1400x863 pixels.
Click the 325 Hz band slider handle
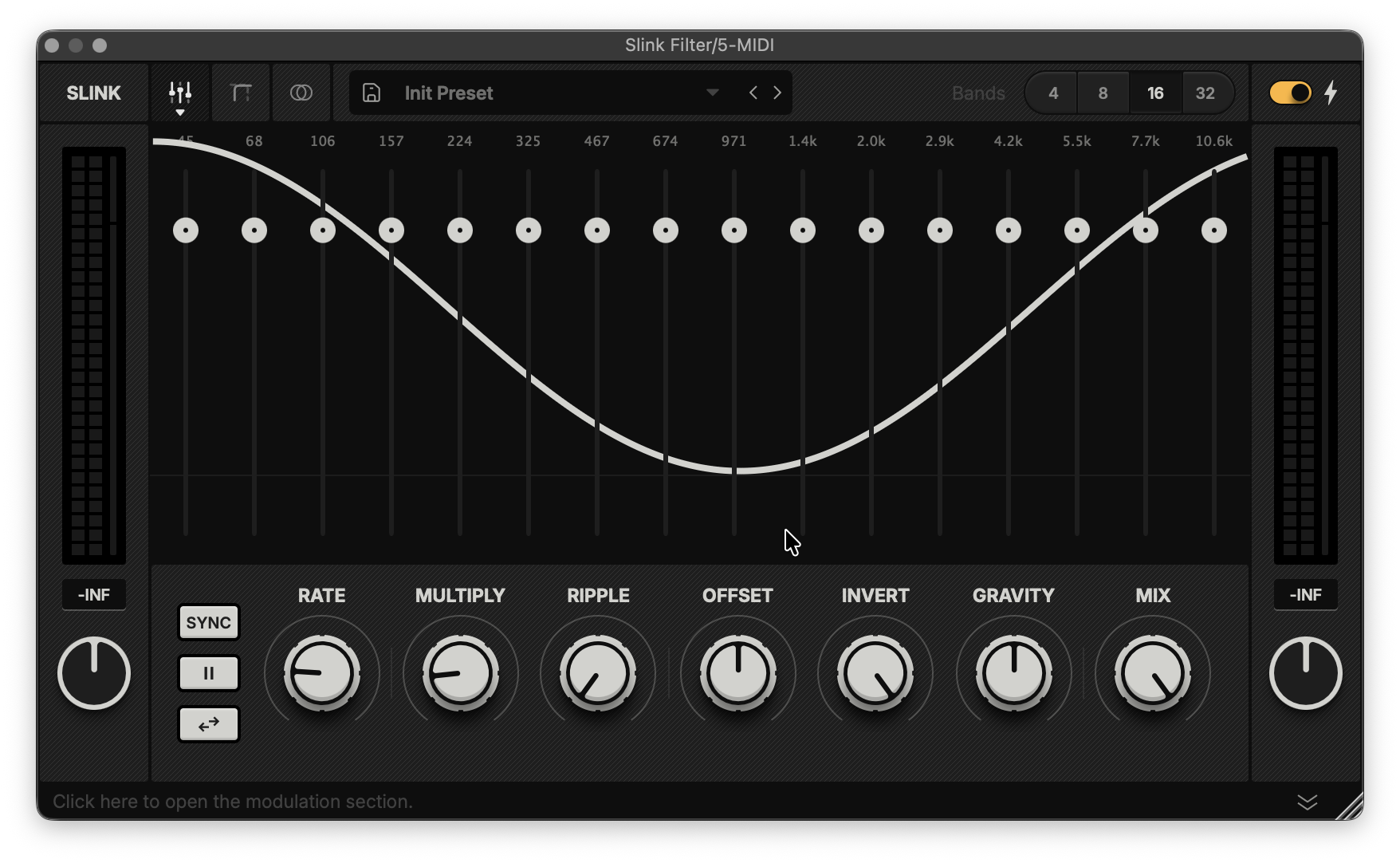529,231
